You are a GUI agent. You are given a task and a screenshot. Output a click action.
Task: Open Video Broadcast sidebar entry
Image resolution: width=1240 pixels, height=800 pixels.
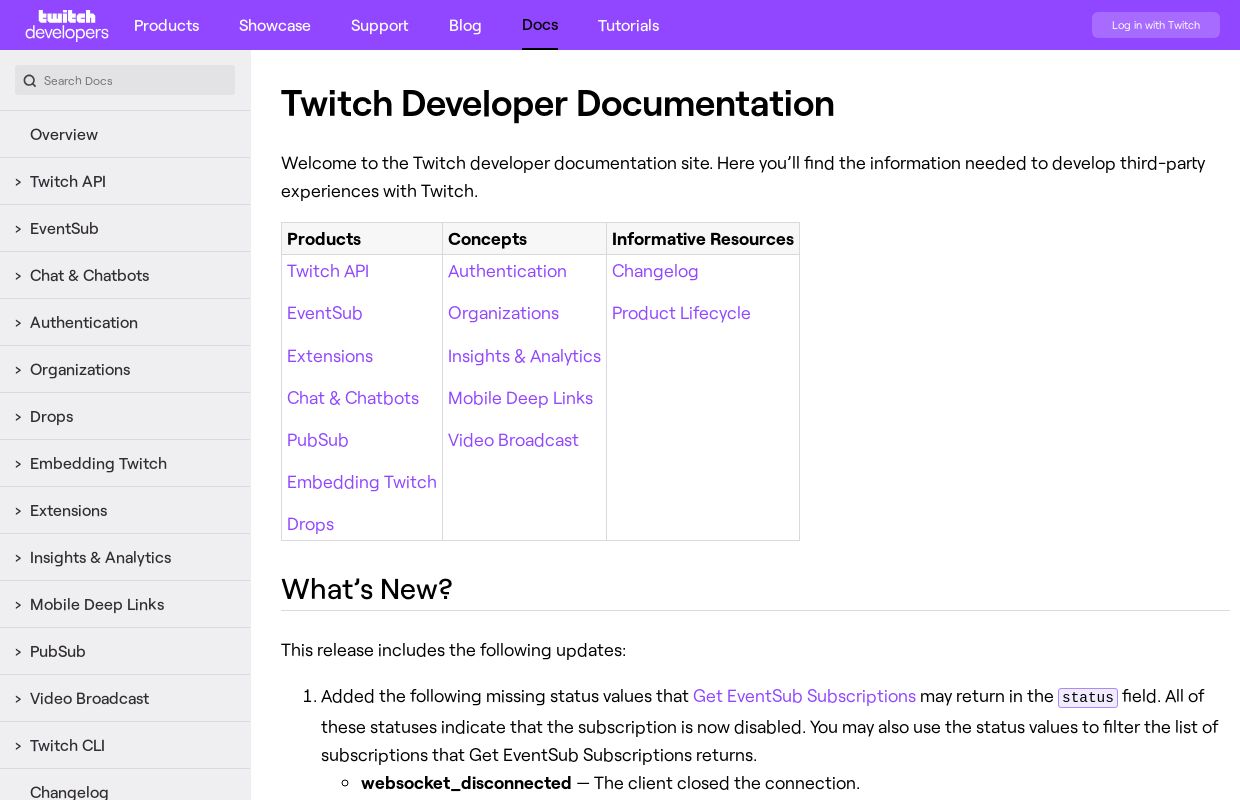pyautogui.click(x=89, y=698)
